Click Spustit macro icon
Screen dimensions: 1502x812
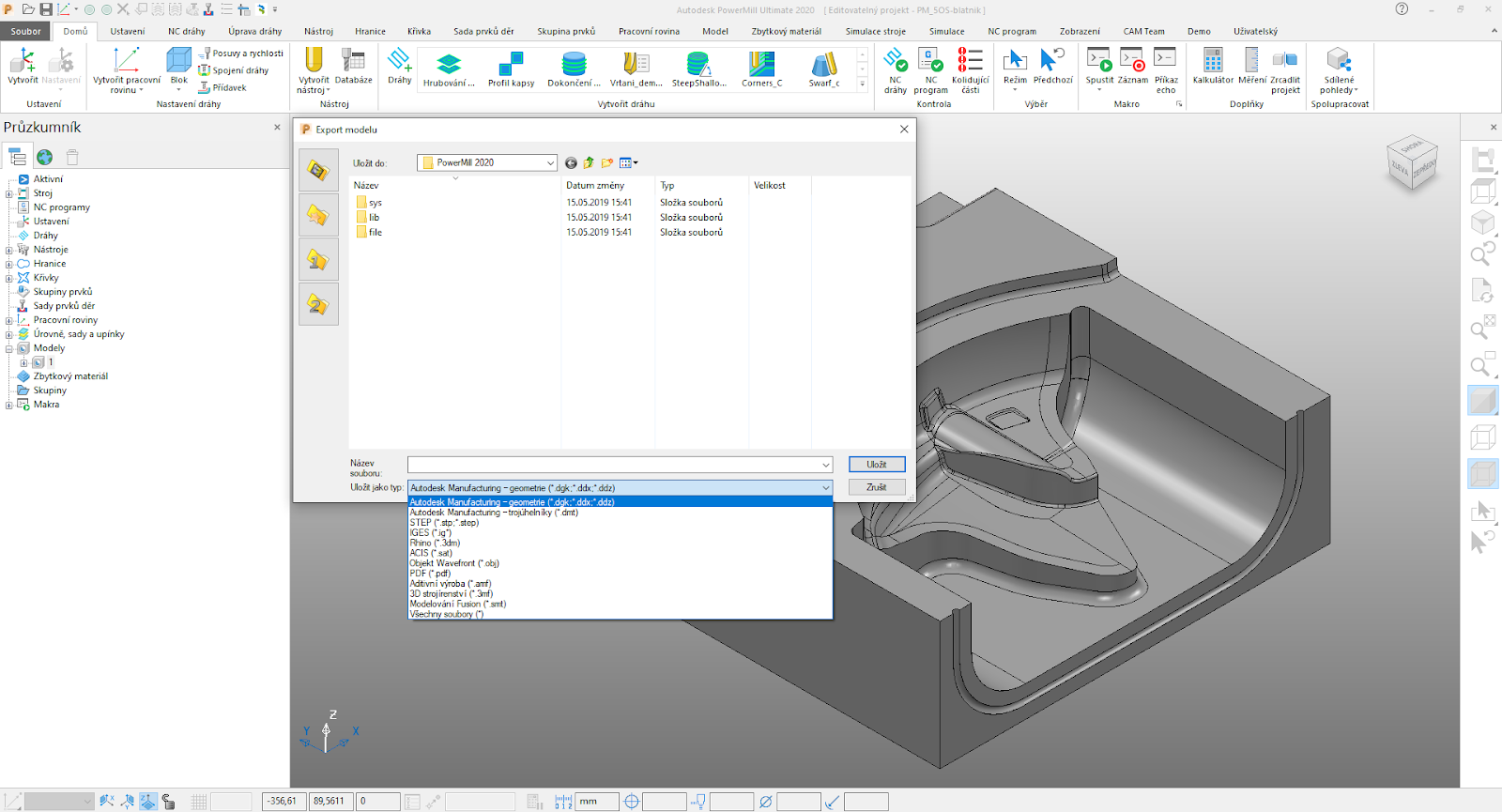pyautogui.click(x=1099, y=61)
